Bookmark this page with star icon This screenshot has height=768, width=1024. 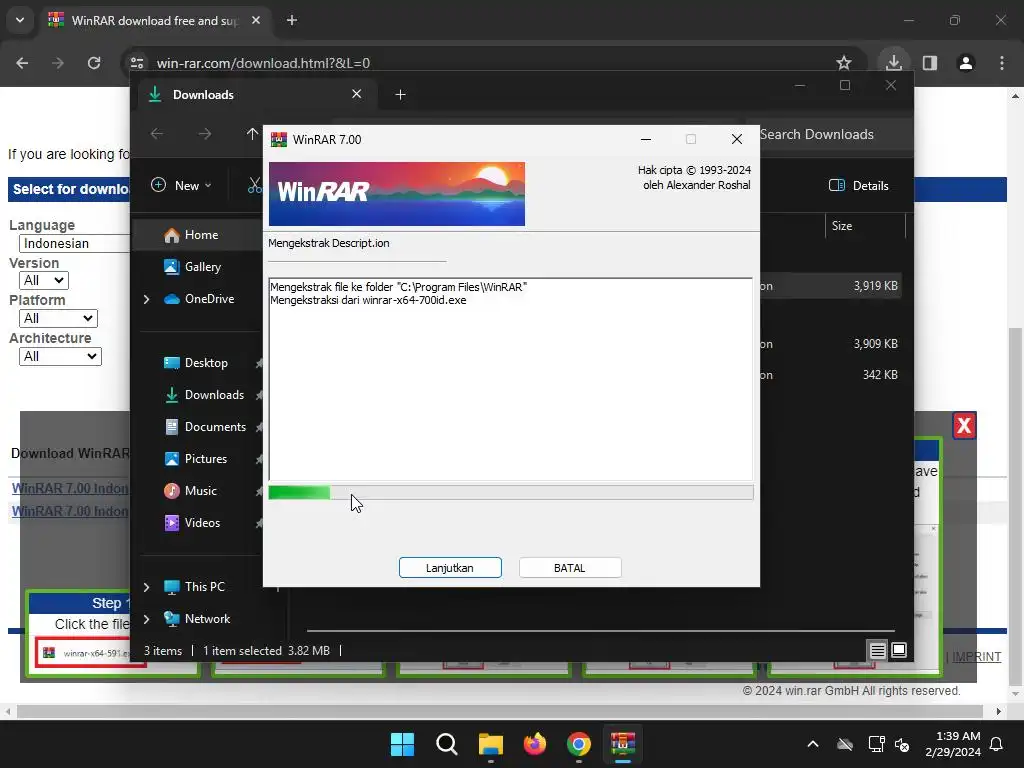844,63
